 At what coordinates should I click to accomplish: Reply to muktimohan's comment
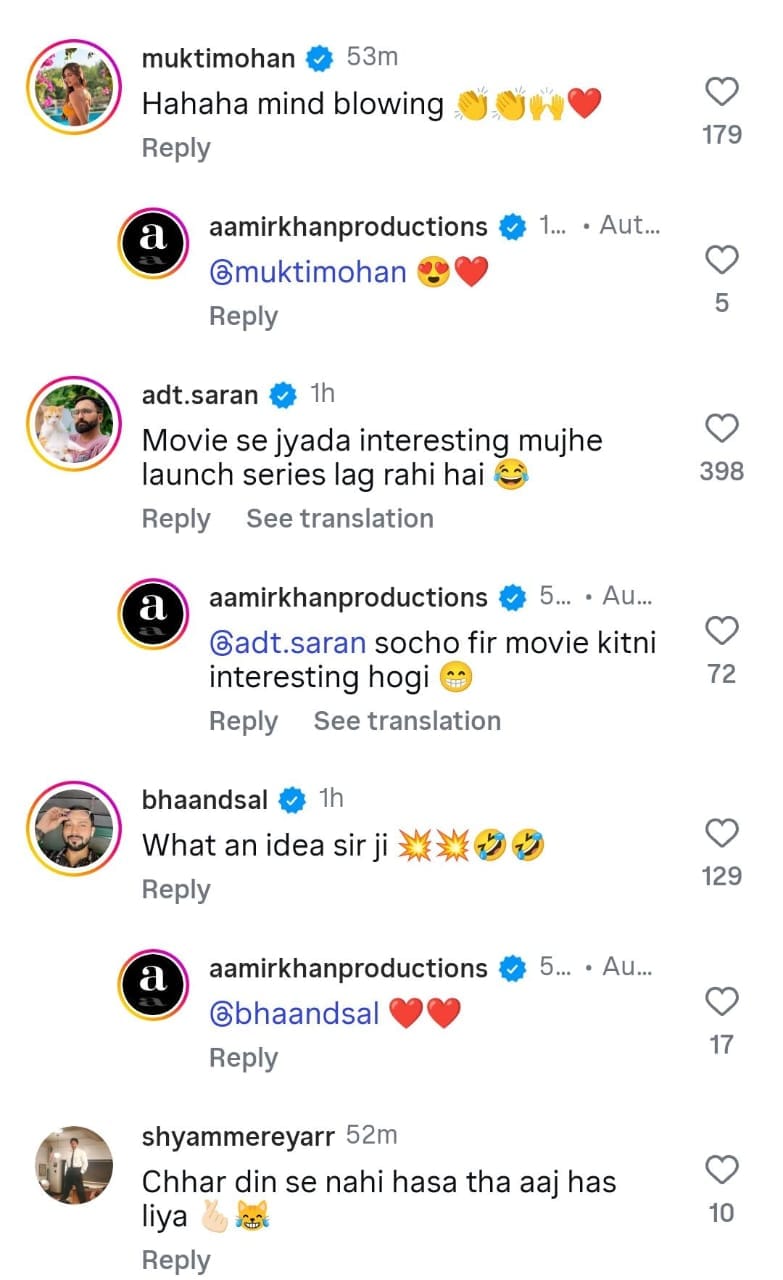tap(176, 148)
